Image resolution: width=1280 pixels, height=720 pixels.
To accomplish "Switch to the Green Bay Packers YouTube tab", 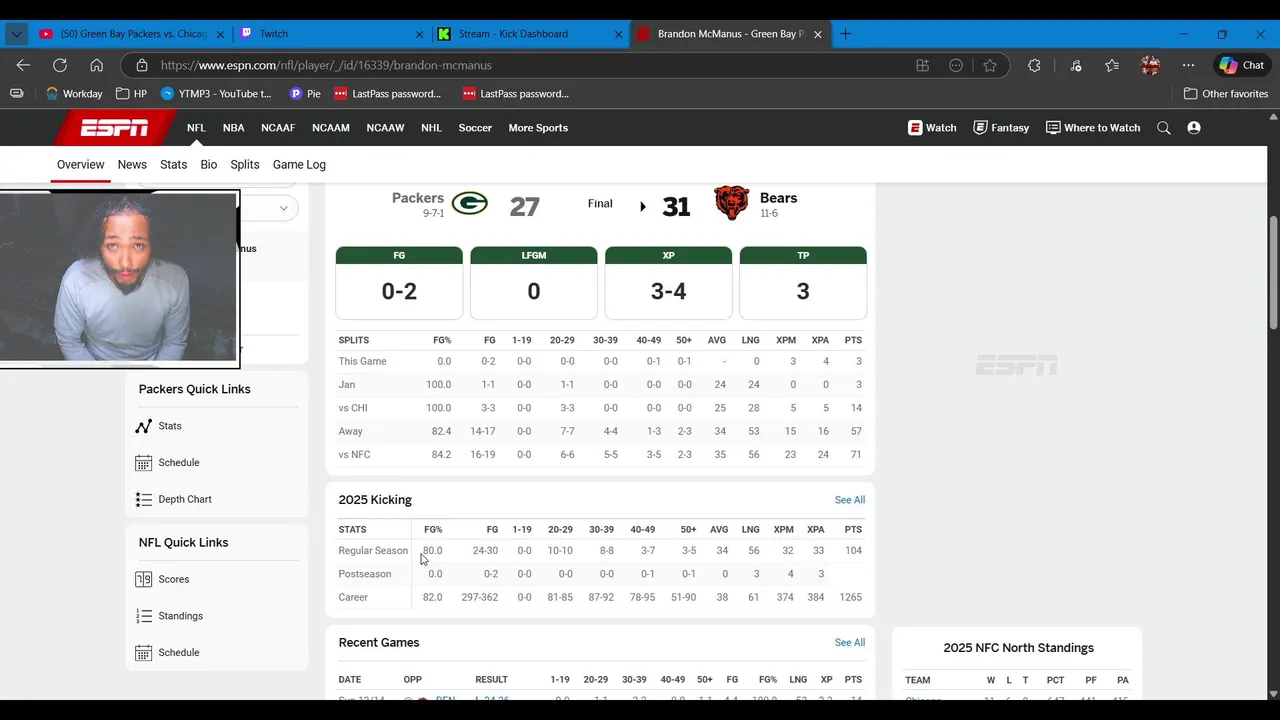I will [130, 34].
